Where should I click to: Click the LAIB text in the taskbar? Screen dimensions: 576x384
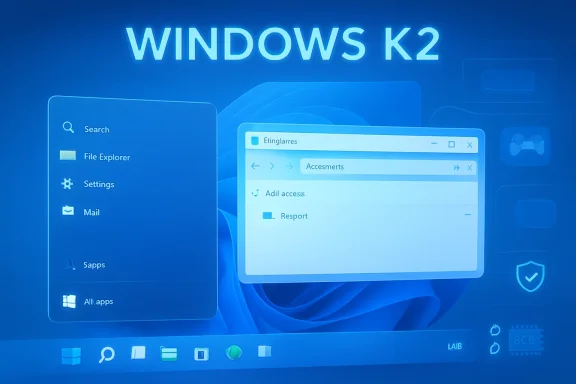point(455,347)
